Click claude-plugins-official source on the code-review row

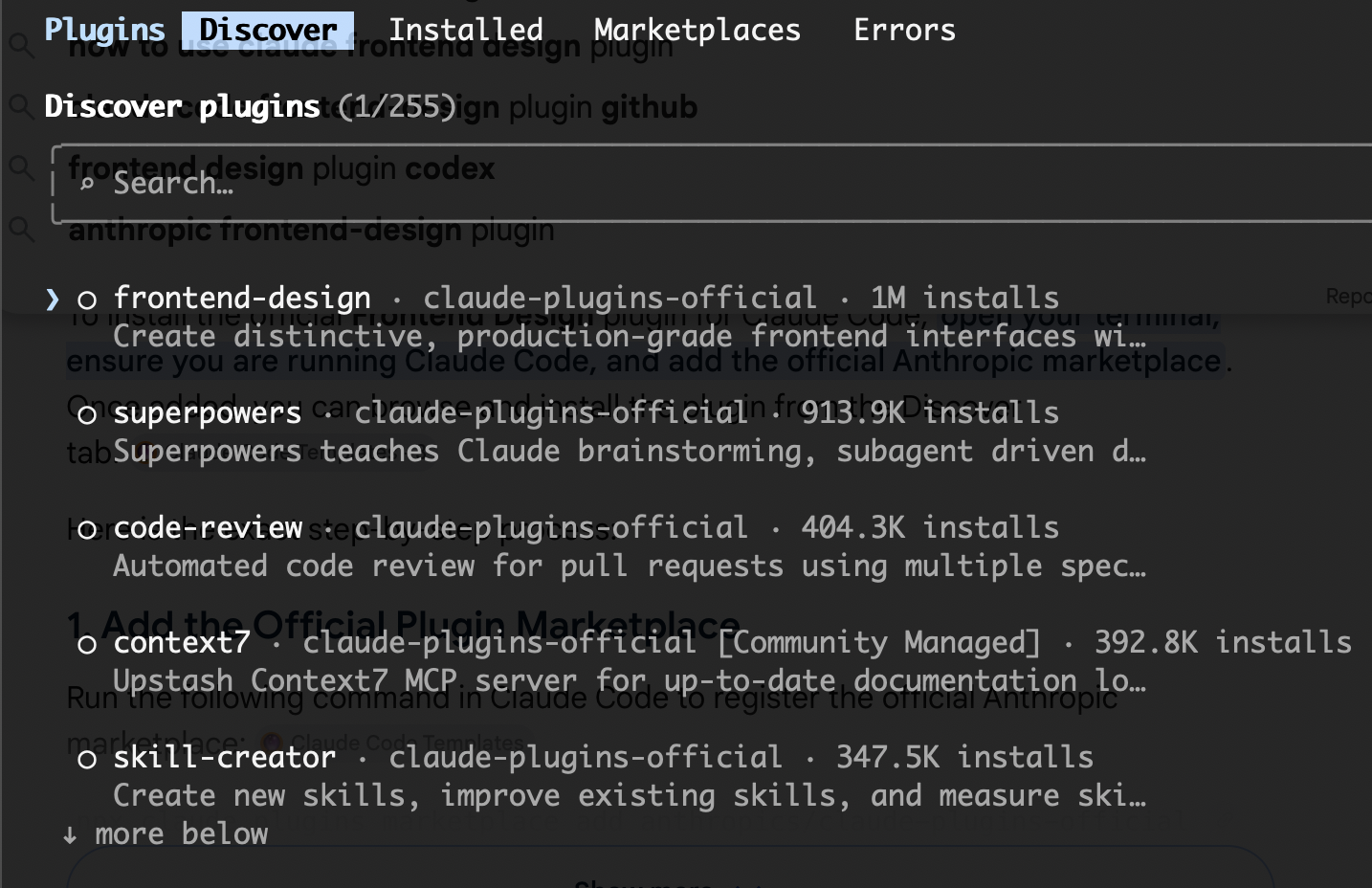coord(551,527)
